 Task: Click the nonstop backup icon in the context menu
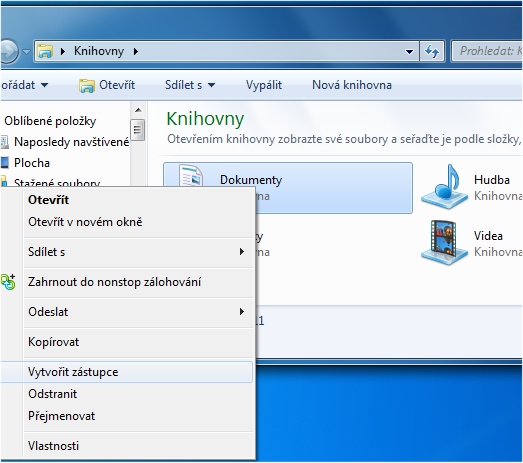tap(8, 282)
